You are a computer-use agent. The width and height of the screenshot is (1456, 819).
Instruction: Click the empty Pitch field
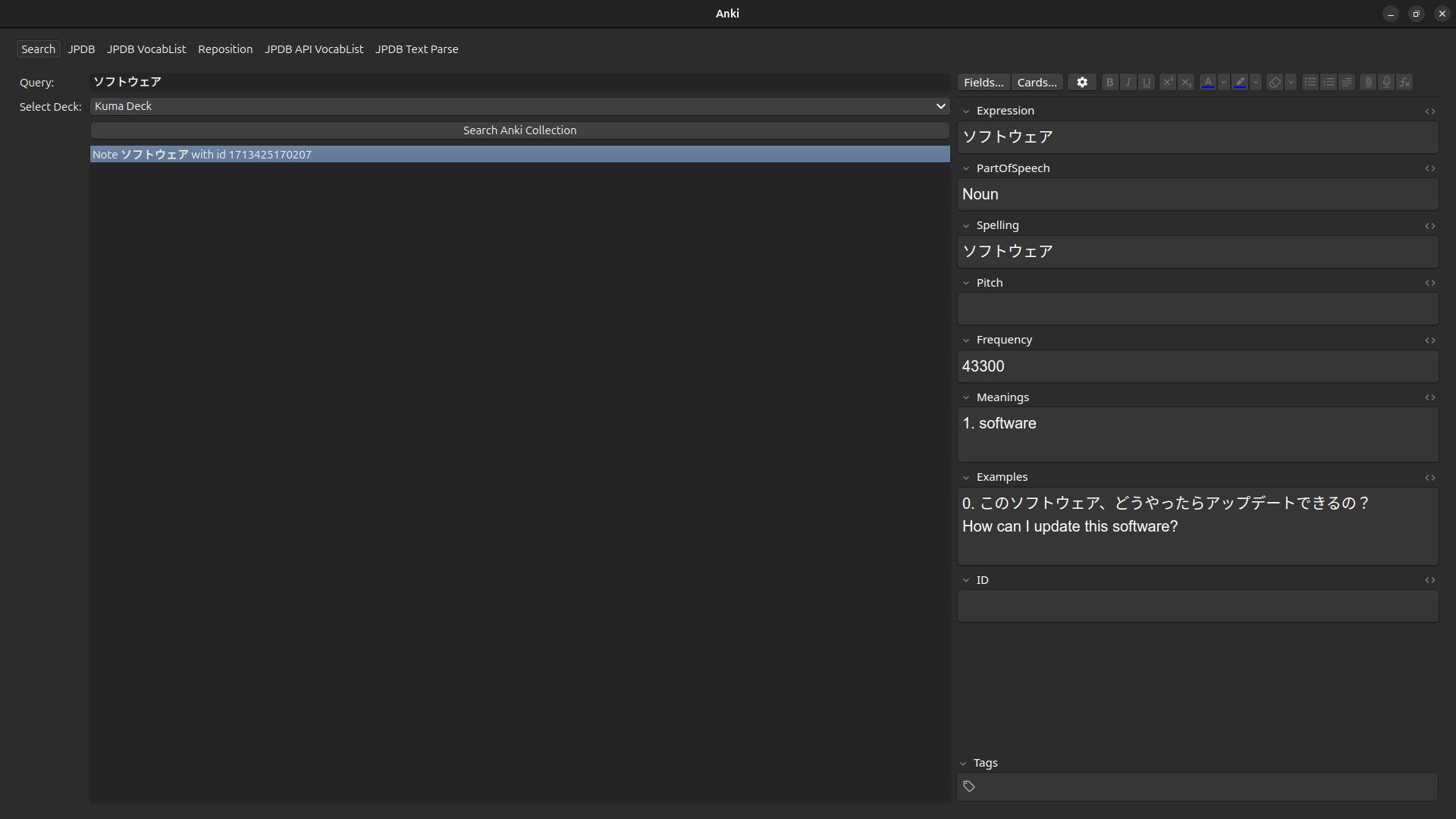point(1197,309)
